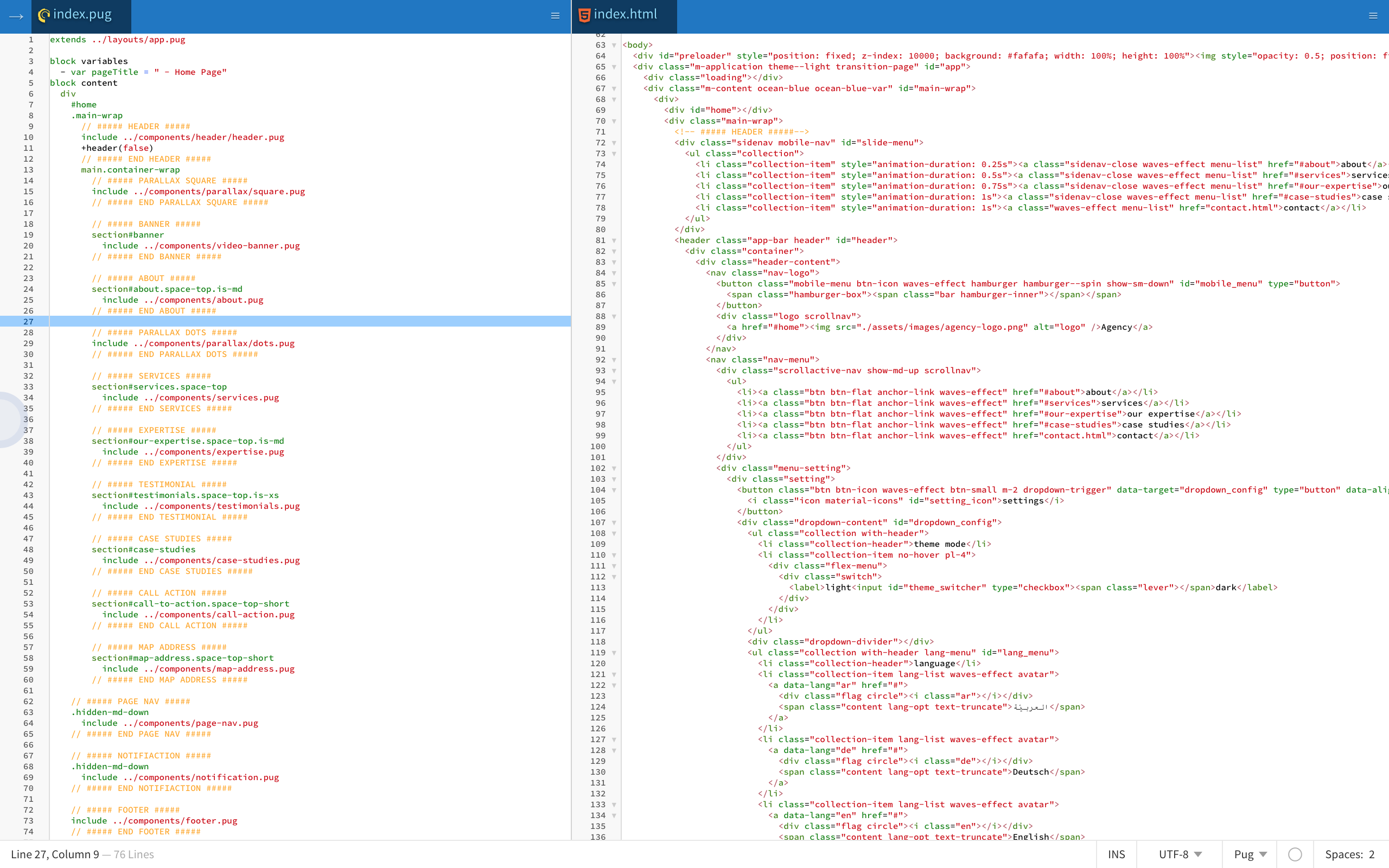Viewport: 1389px width, 868px height.
Task: Click the Spaces: 2 indentation setting
Action: tap(1349, 854)
